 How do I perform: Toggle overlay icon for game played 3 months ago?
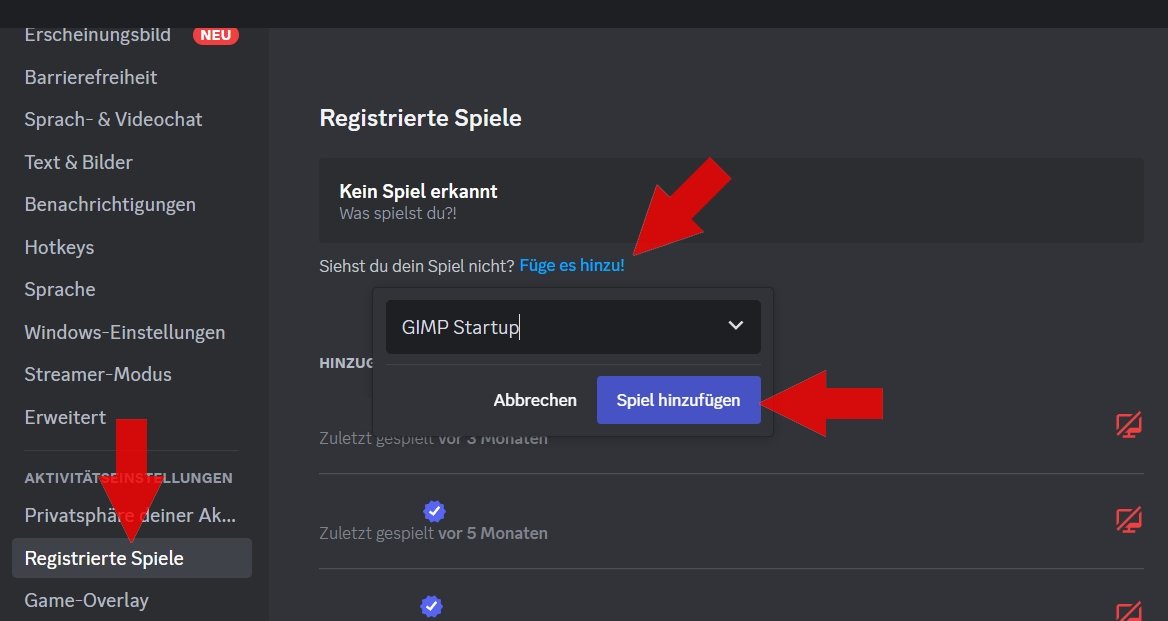1129,425
